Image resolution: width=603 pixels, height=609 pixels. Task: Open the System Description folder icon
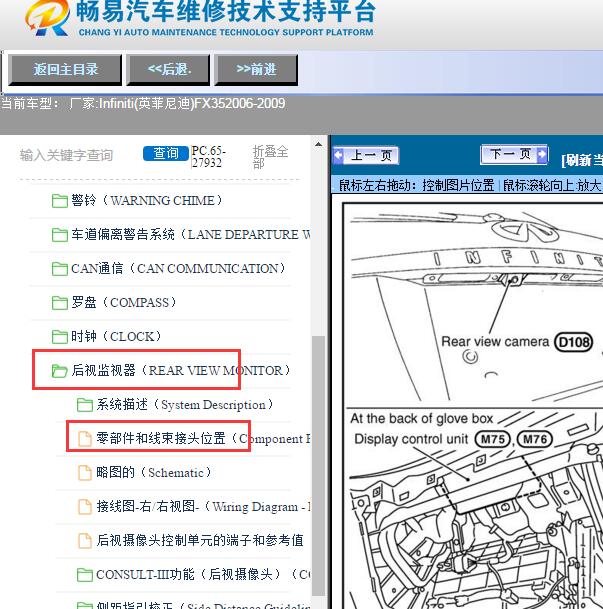coord(85,405)
